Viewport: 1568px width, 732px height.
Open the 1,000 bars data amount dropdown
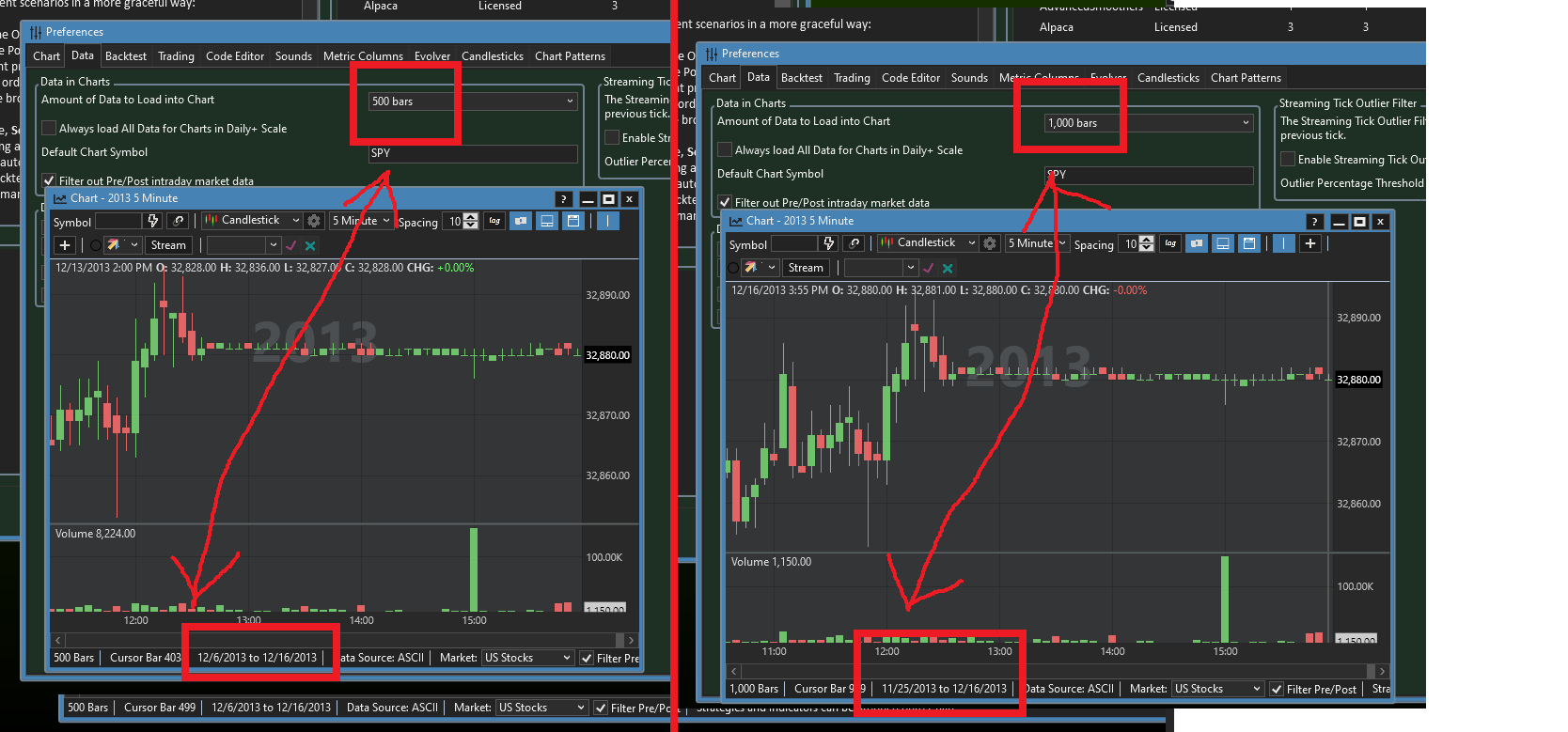pyautogui.click(x=1149, y=123)
